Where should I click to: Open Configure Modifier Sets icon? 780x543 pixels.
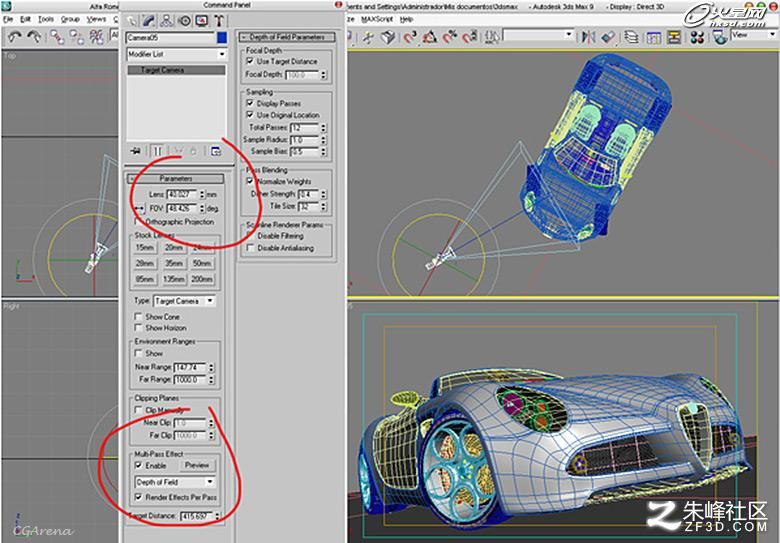tap(216, 151)
